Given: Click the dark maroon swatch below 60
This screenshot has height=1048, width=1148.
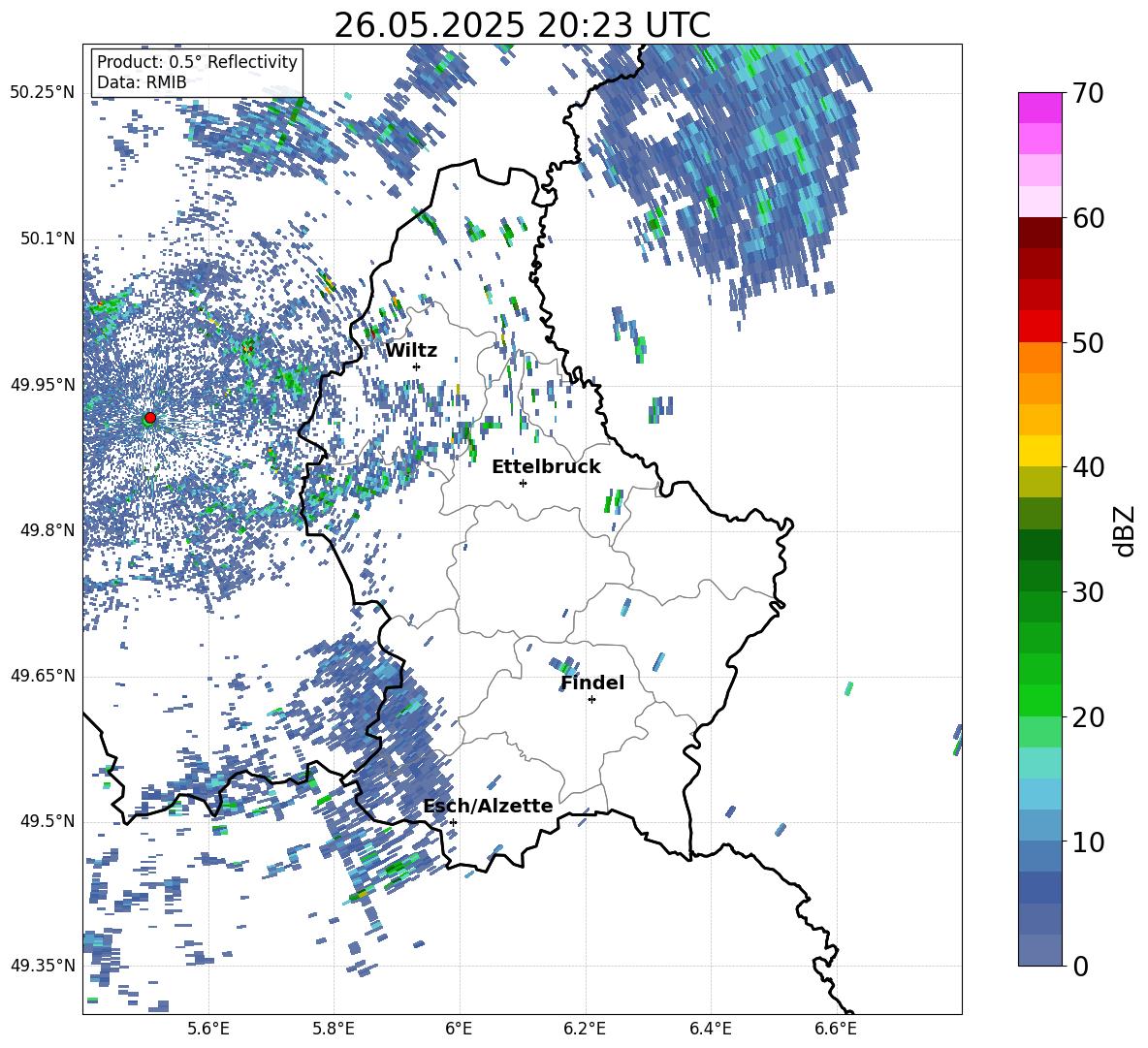Looking at the screenshot, I should (x=1039, y=233).
